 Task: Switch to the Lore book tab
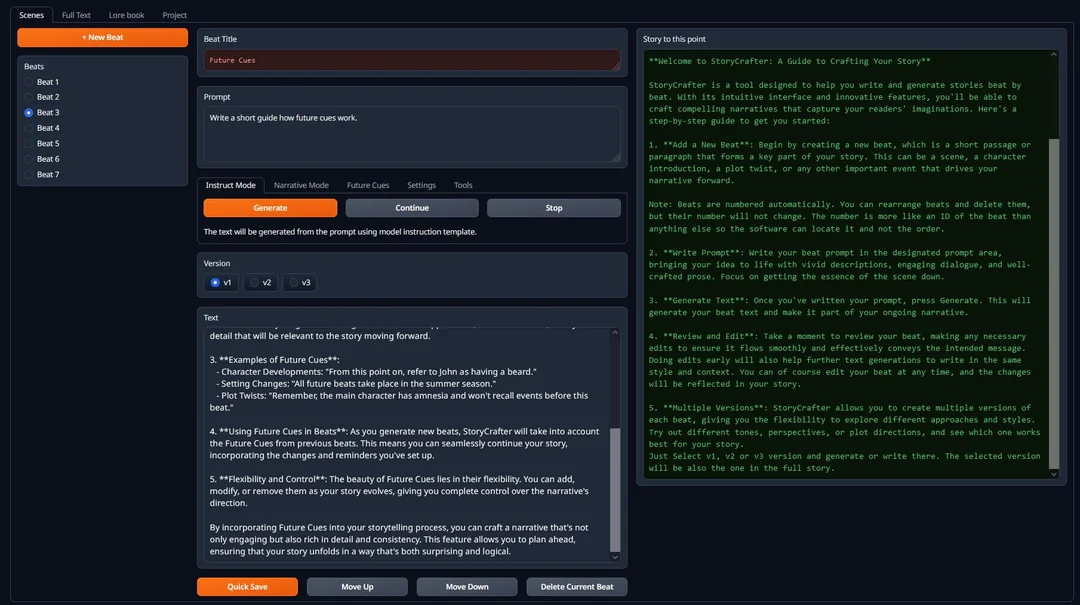pos(126,15)
